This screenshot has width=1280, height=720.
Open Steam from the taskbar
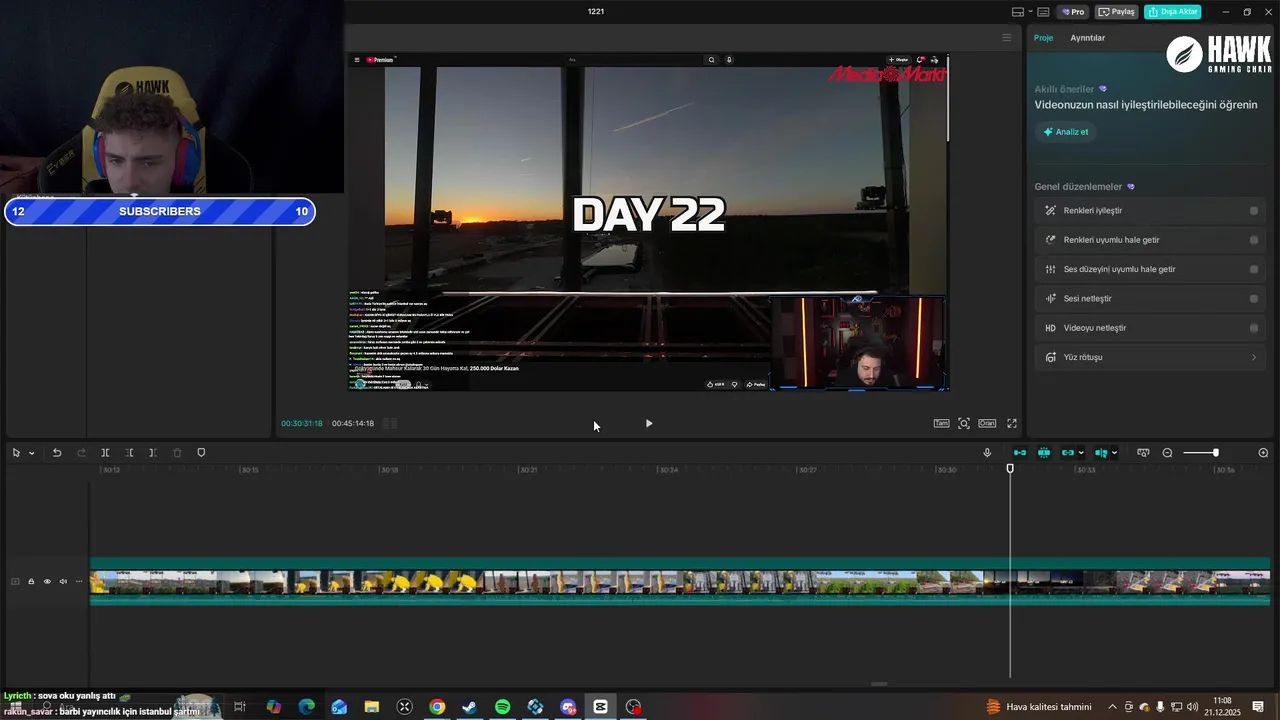pyautogui.click(x=469, y=707)
